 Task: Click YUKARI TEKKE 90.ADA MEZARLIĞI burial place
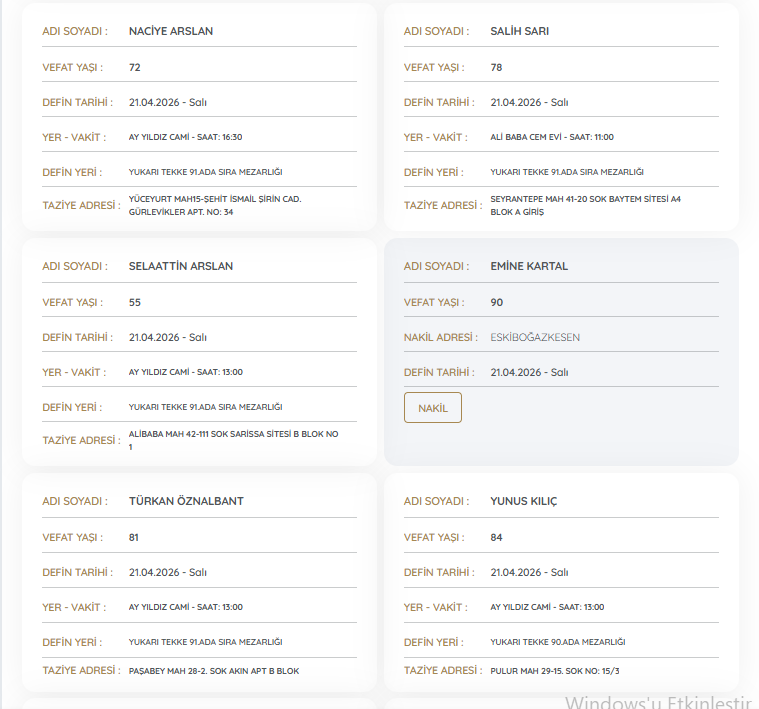557,642
